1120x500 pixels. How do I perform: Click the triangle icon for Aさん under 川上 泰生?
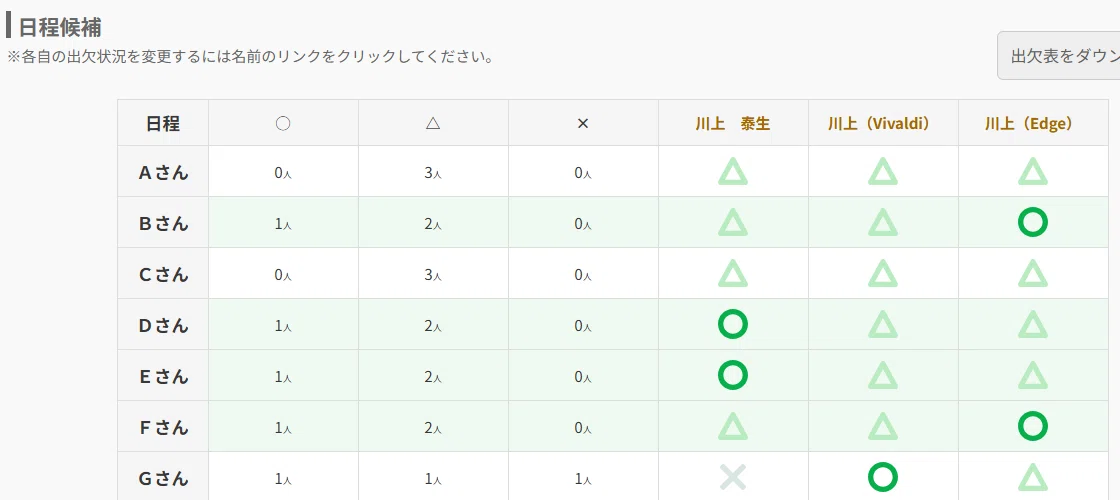[x=732, y=172]
